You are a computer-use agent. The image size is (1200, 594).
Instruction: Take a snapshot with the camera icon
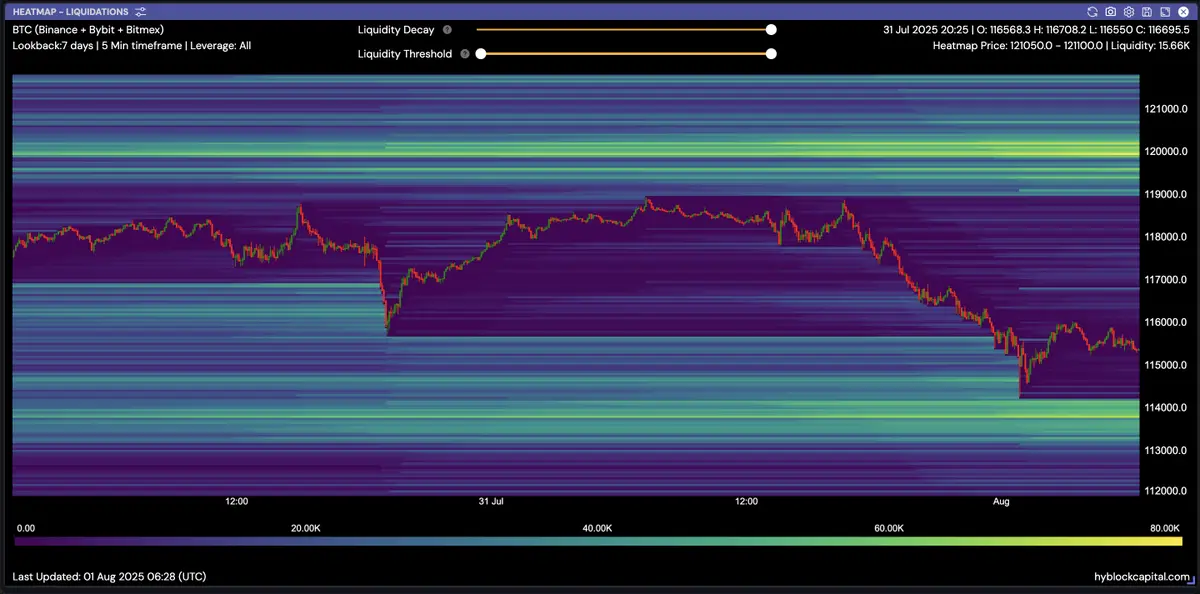click(x=1111, y=11)
